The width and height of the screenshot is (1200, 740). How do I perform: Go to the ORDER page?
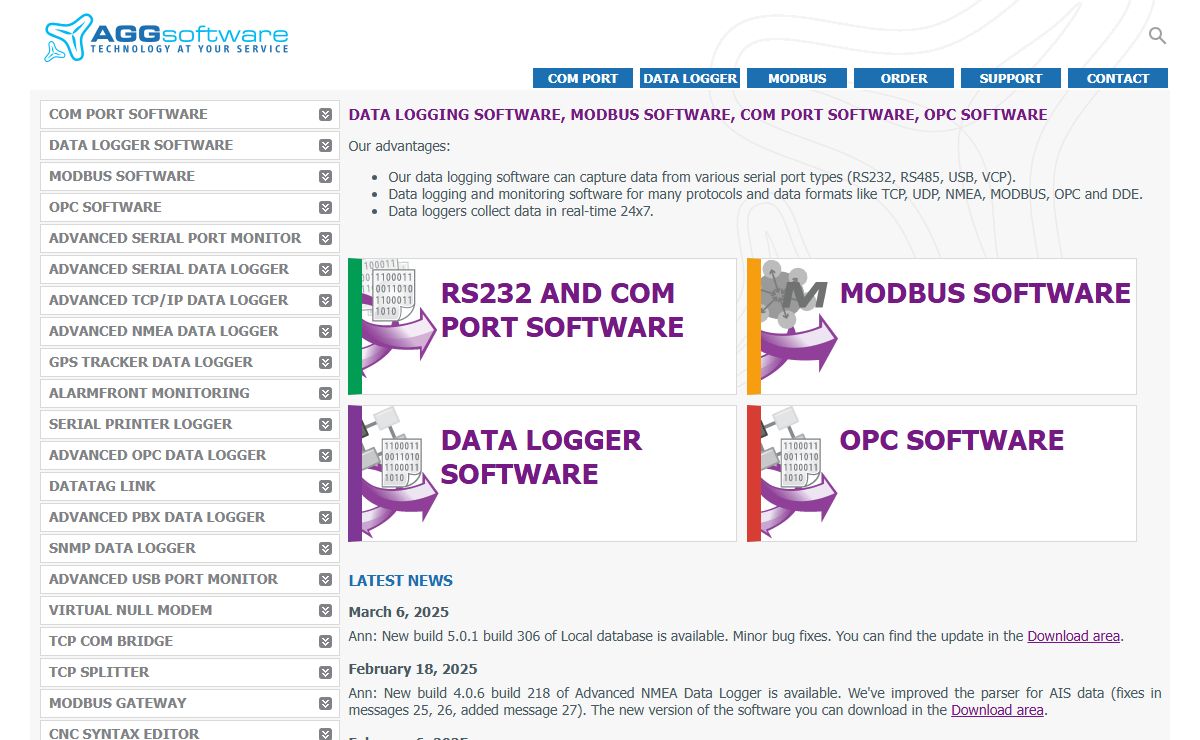pyautogui.click(x=904, y=78)
